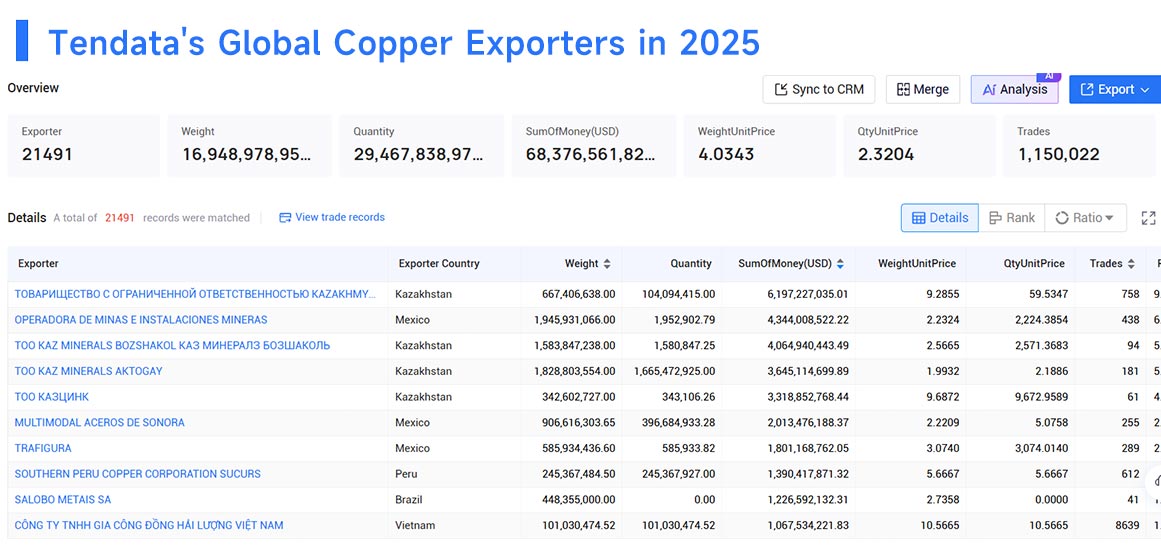Switch to Rank view tab

(1011, 218)
